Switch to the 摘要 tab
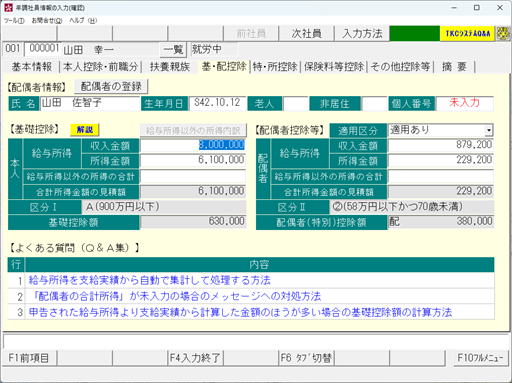This screenshot has height=383, width=512. pyautogui.click(x=454, y=67)
